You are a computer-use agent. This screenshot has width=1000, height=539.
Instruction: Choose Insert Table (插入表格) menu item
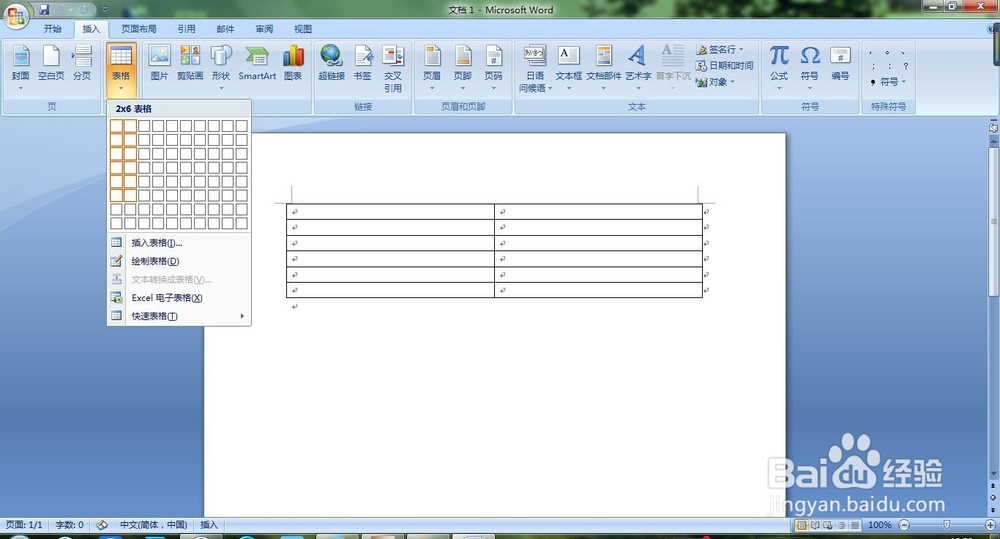pos(179,242)
